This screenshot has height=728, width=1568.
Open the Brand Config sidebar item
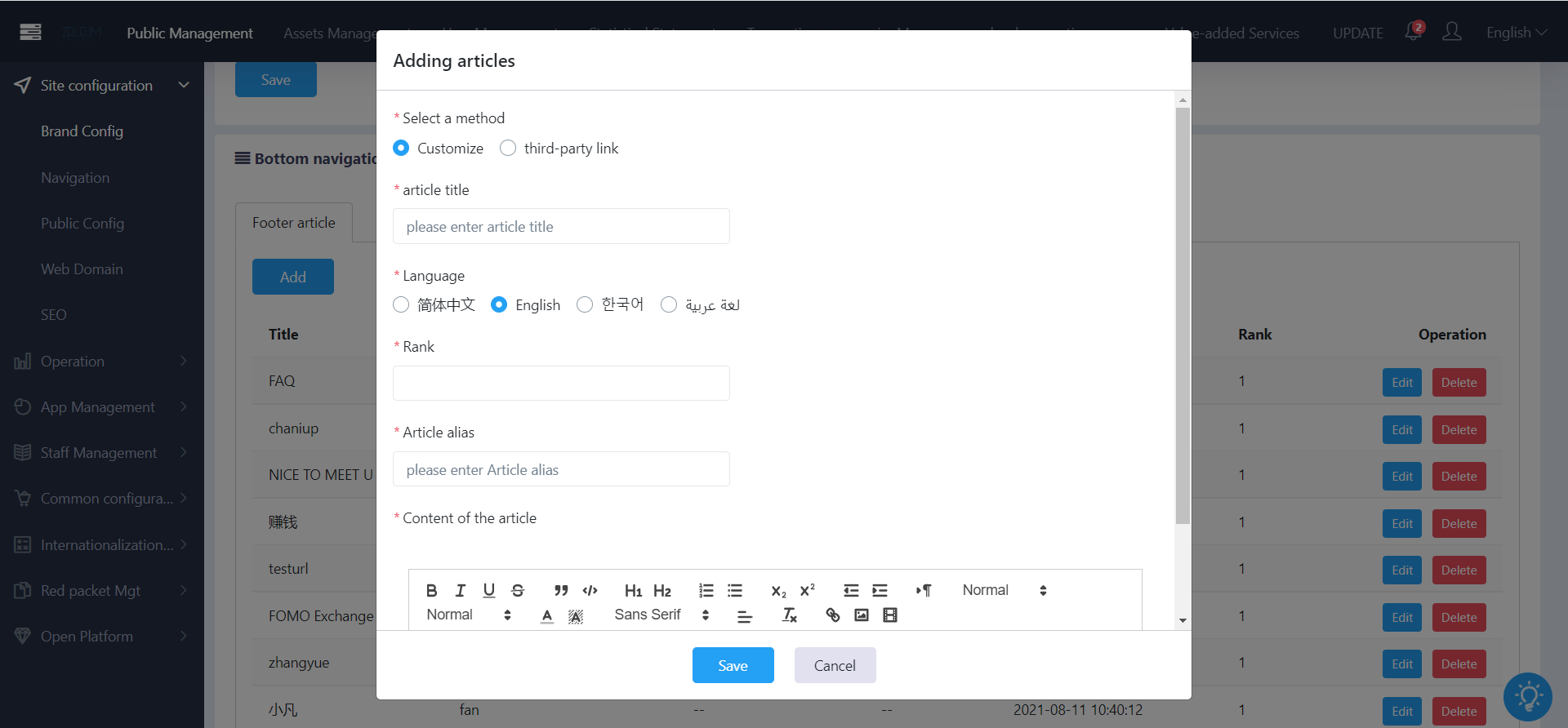[82, 131]
